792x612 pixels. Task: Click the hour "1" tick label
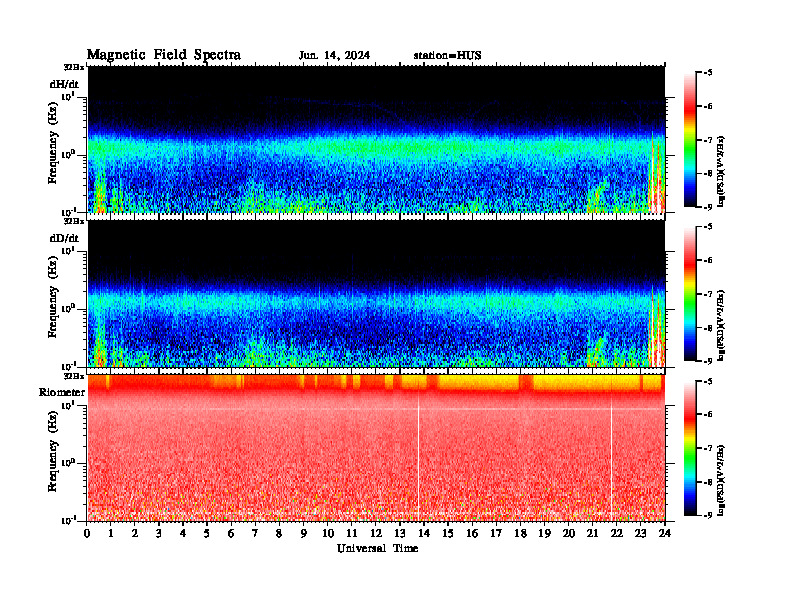pos(111,534)
